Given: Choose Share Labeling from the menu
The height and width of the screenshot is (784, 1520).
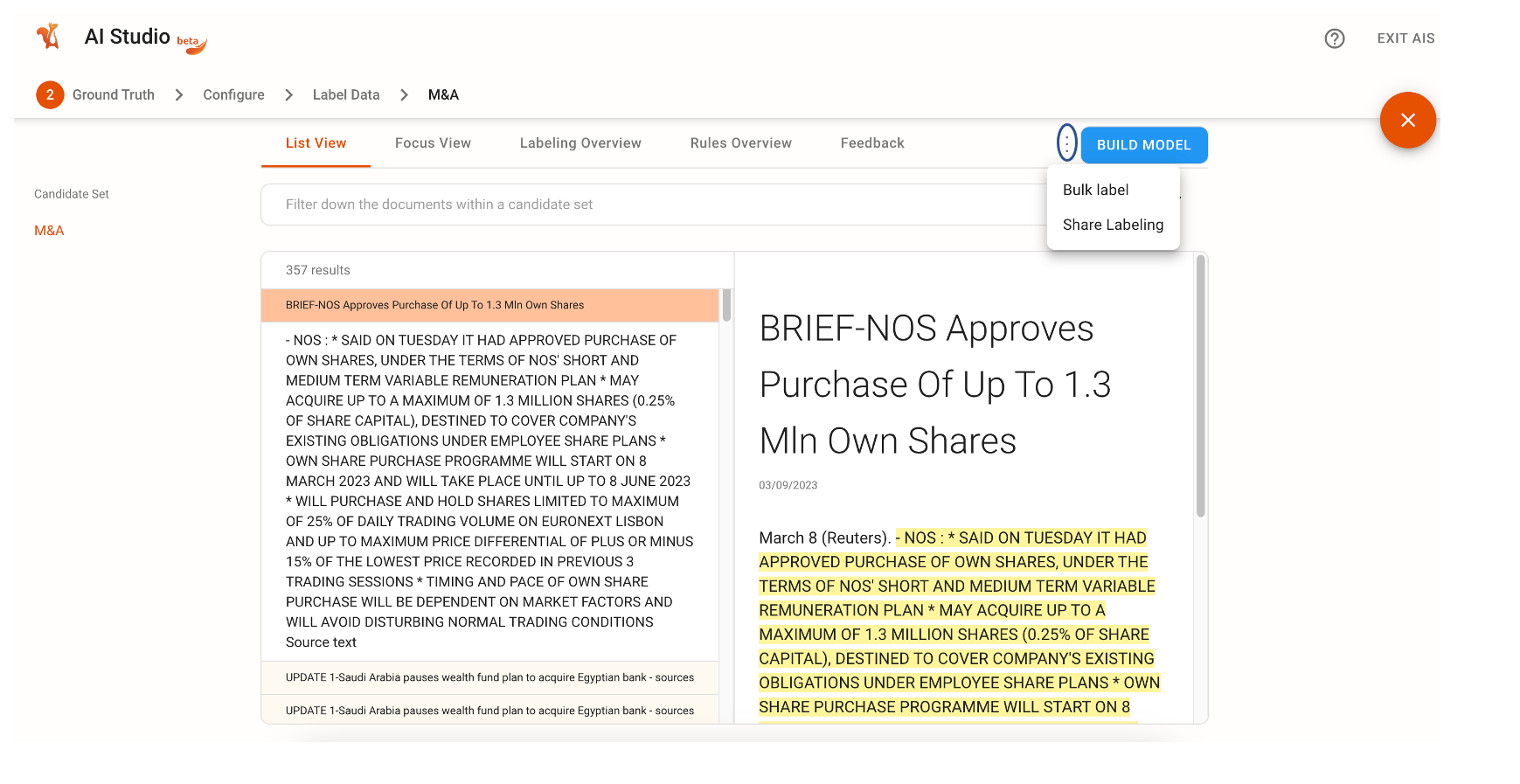Looking at the screenshot, I should click(x=1113, y=225).
